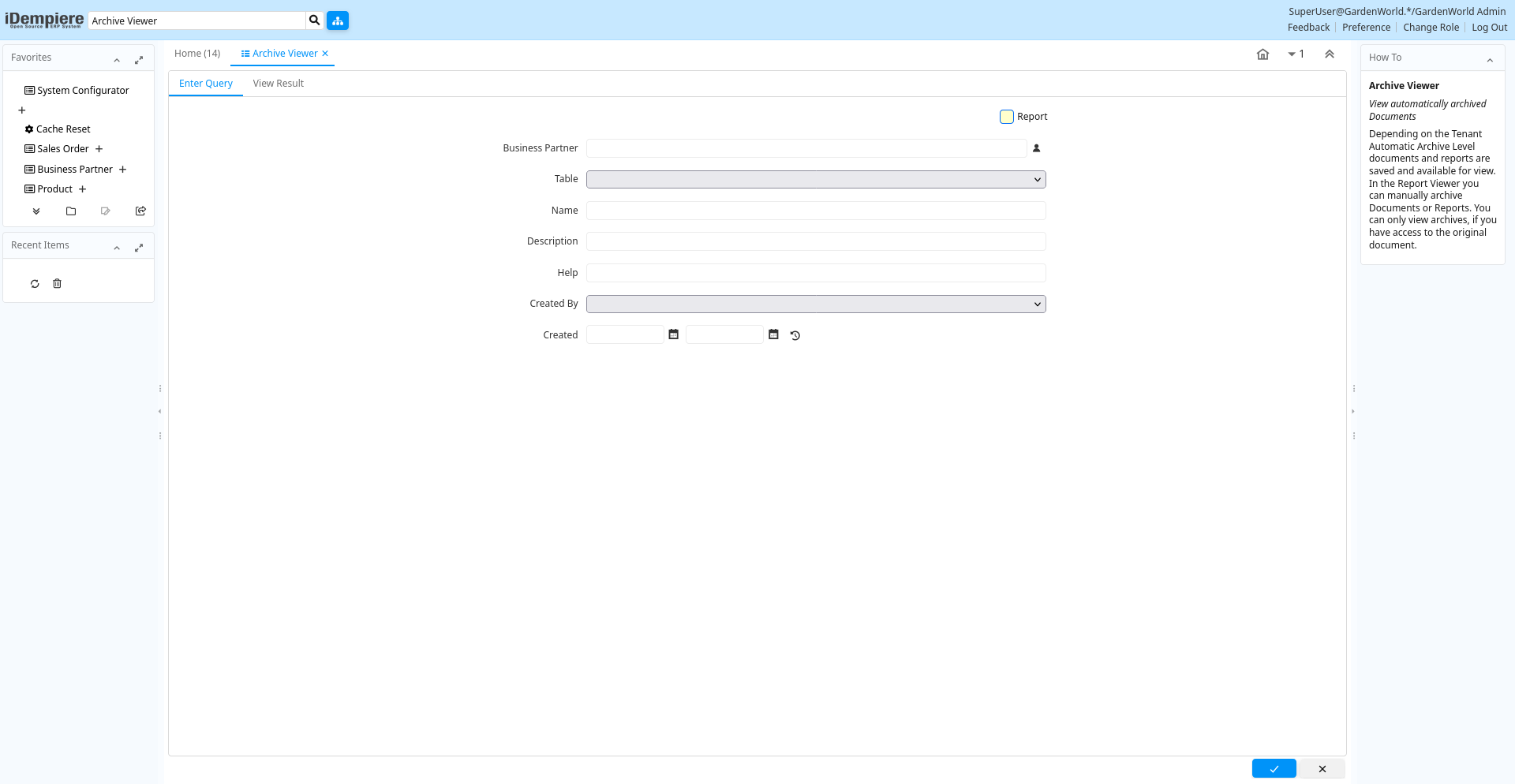The image size is (1515, 784).
Task: Open the first Created date calendar picker
Action: pos(673,335)
